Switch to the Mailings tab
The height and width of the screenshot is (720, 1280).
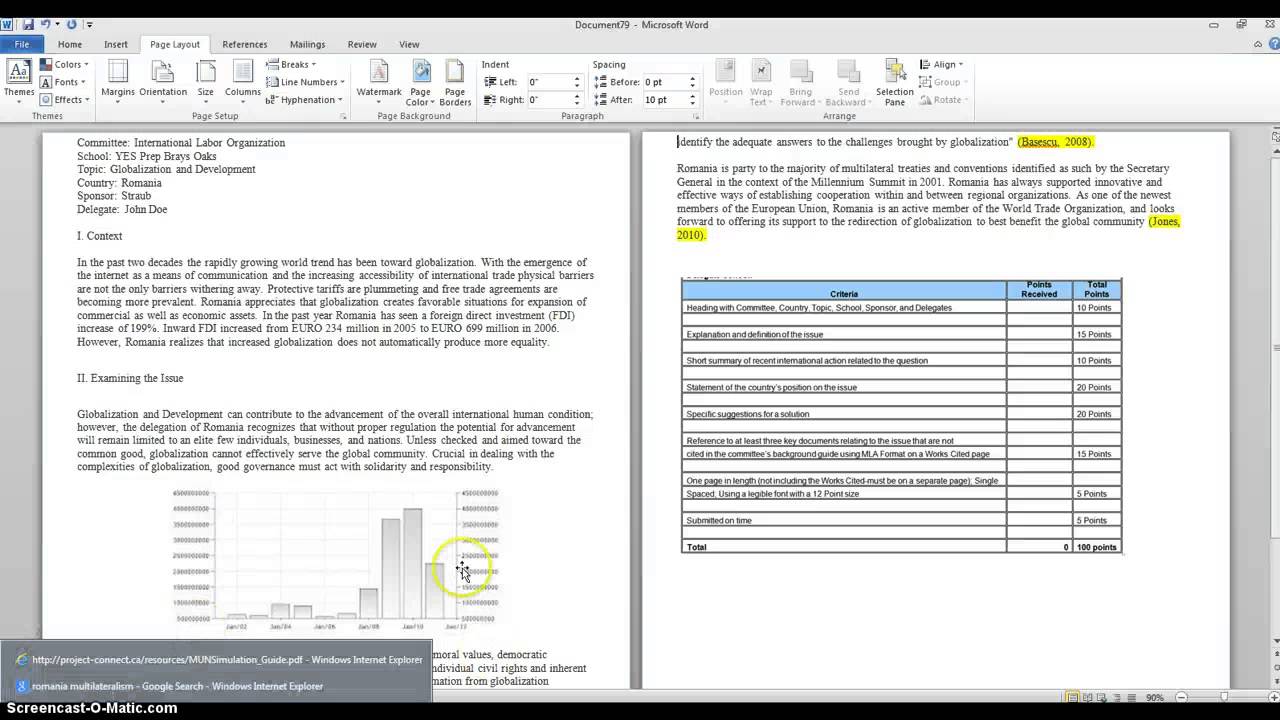[x=307, y=44]
